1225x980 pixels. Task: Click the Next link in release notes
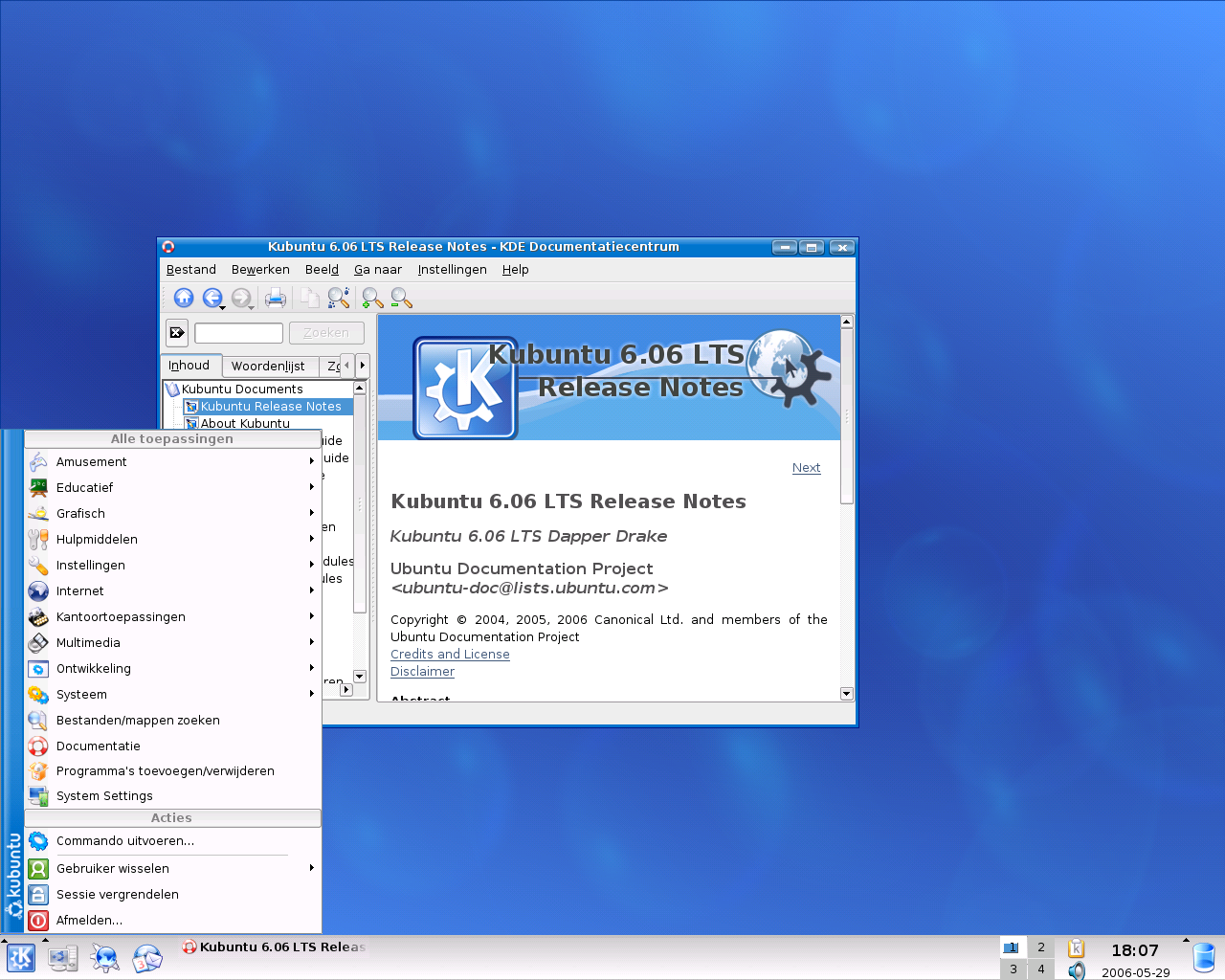(806, 468)
